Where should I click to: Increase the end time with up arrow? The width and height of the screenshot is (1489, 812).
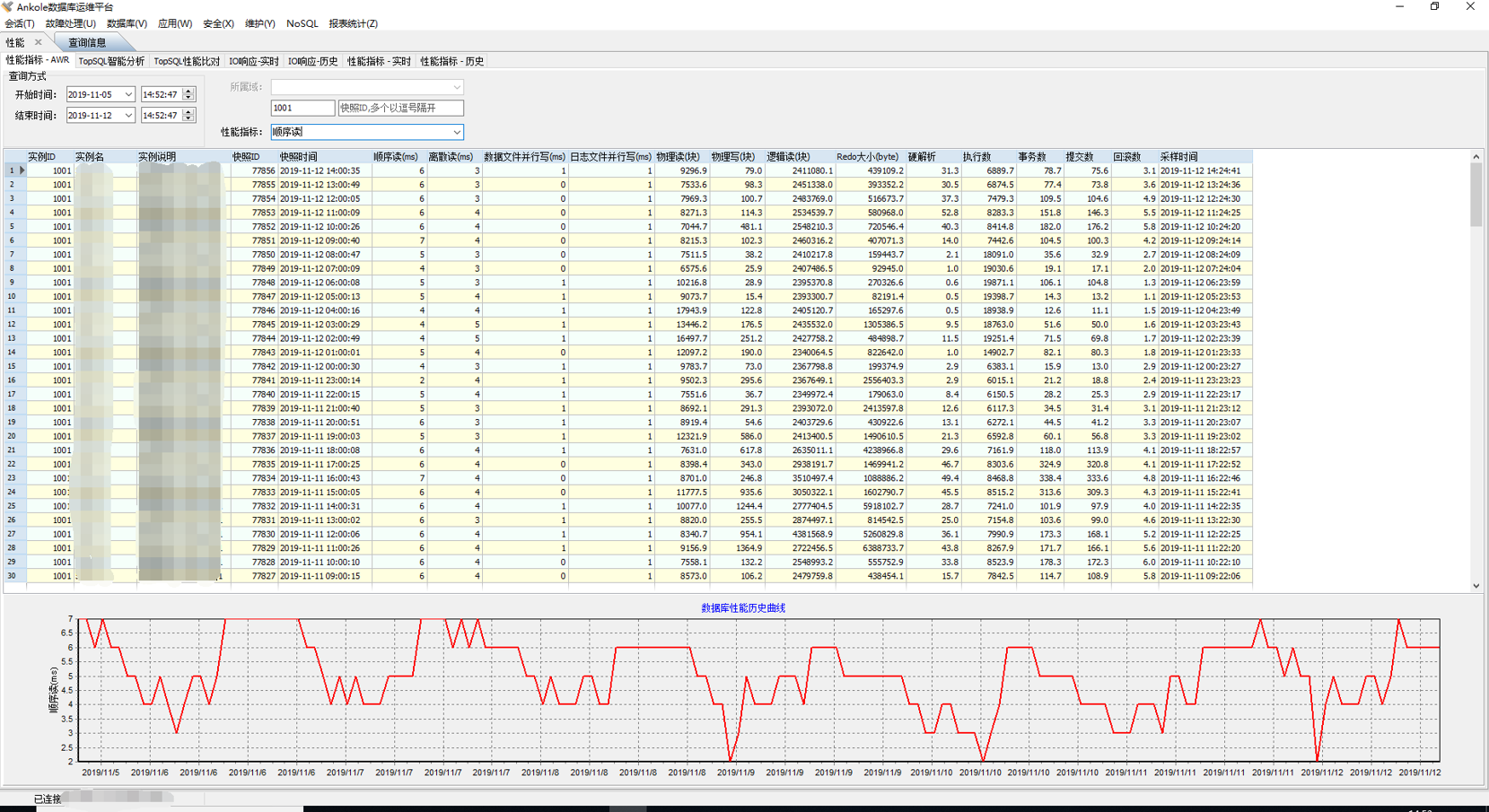(188, 112)
